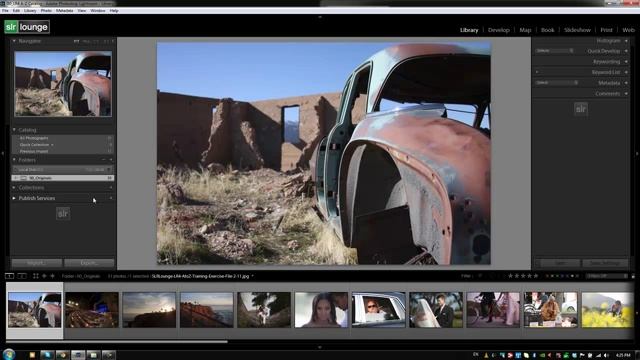This screenshot has width=640, height=360.
Task: Click the plus icon on Folders panel
Action: (111, 160)
